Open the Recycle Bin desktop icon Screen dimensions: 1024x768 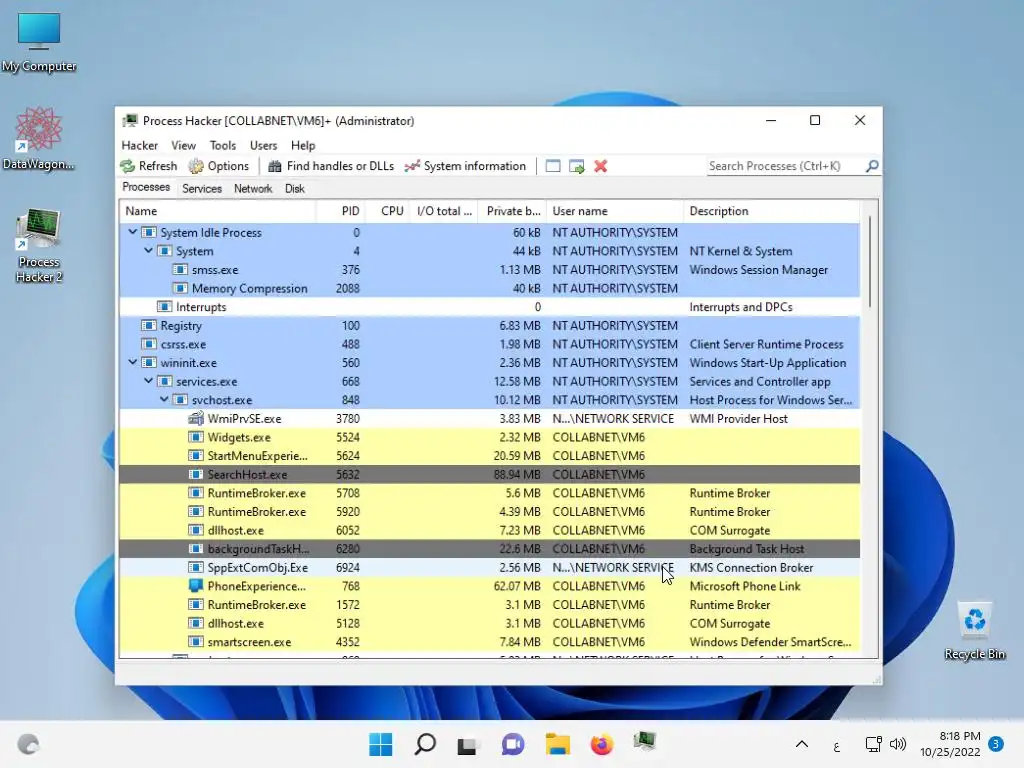[x=974, y=632]
